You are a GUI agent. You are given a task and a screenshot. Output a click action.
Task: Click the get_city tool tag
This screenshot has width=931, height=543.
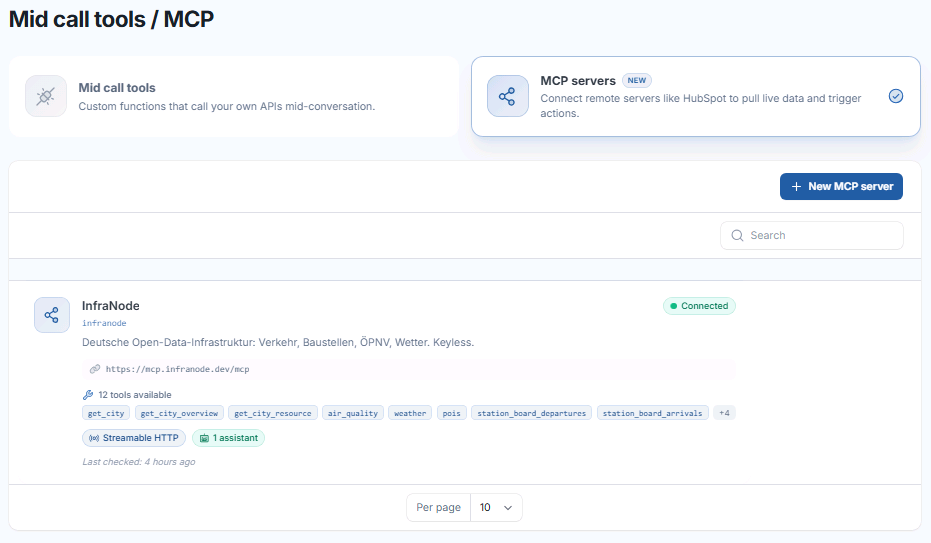pyautogui.click(x=106, y=413)
